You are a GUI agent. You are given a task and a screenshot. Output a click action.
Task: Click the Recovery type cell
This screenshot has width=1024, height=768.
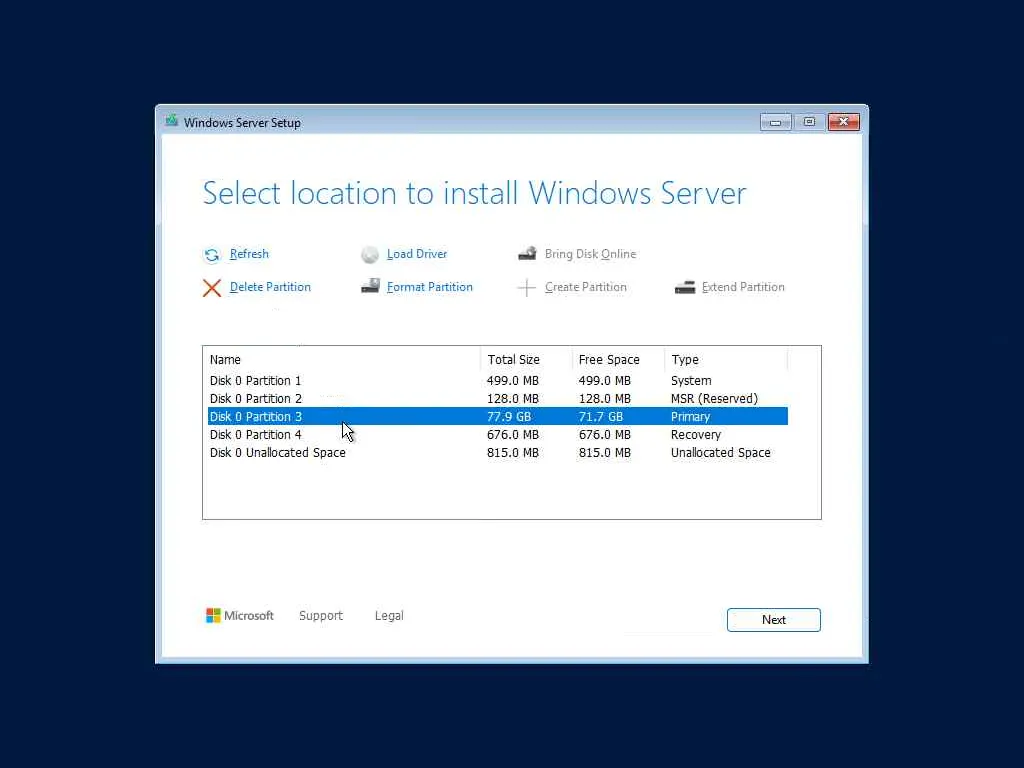coord(696,434)
